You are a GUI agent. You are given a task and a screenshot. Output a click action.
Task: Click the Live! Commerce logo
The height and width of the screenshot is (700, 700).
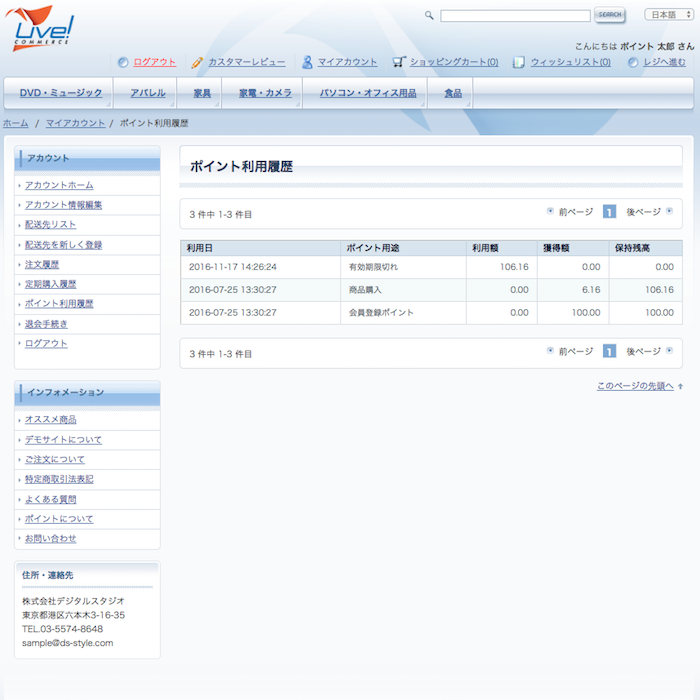click(41, 27)
